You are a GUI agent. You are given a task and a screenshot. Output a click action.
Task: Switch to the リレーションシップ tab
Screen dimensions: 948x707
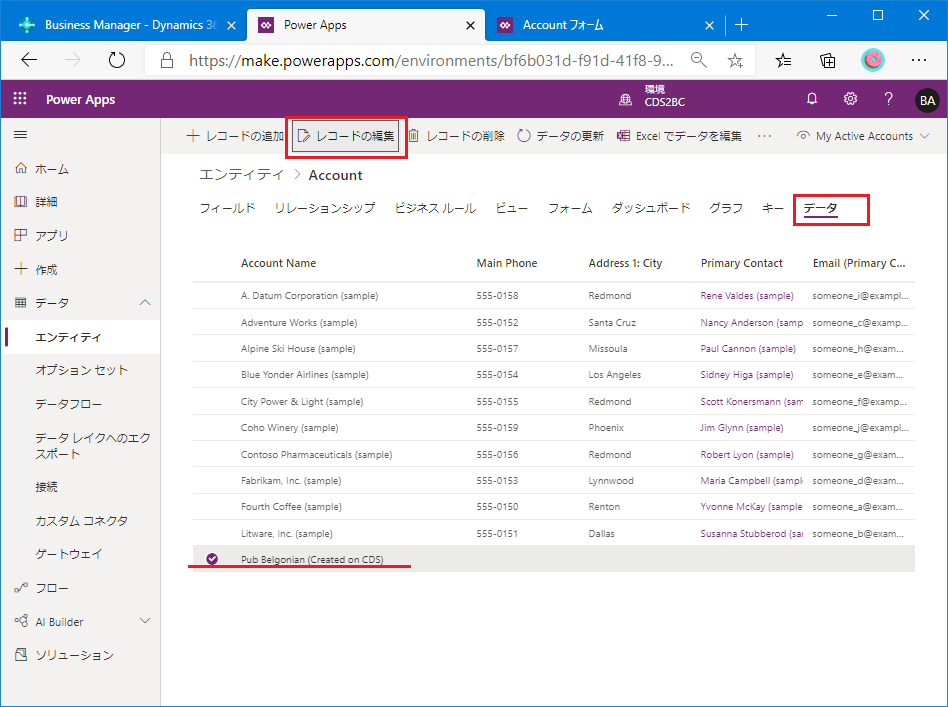(x=325, y=208)
